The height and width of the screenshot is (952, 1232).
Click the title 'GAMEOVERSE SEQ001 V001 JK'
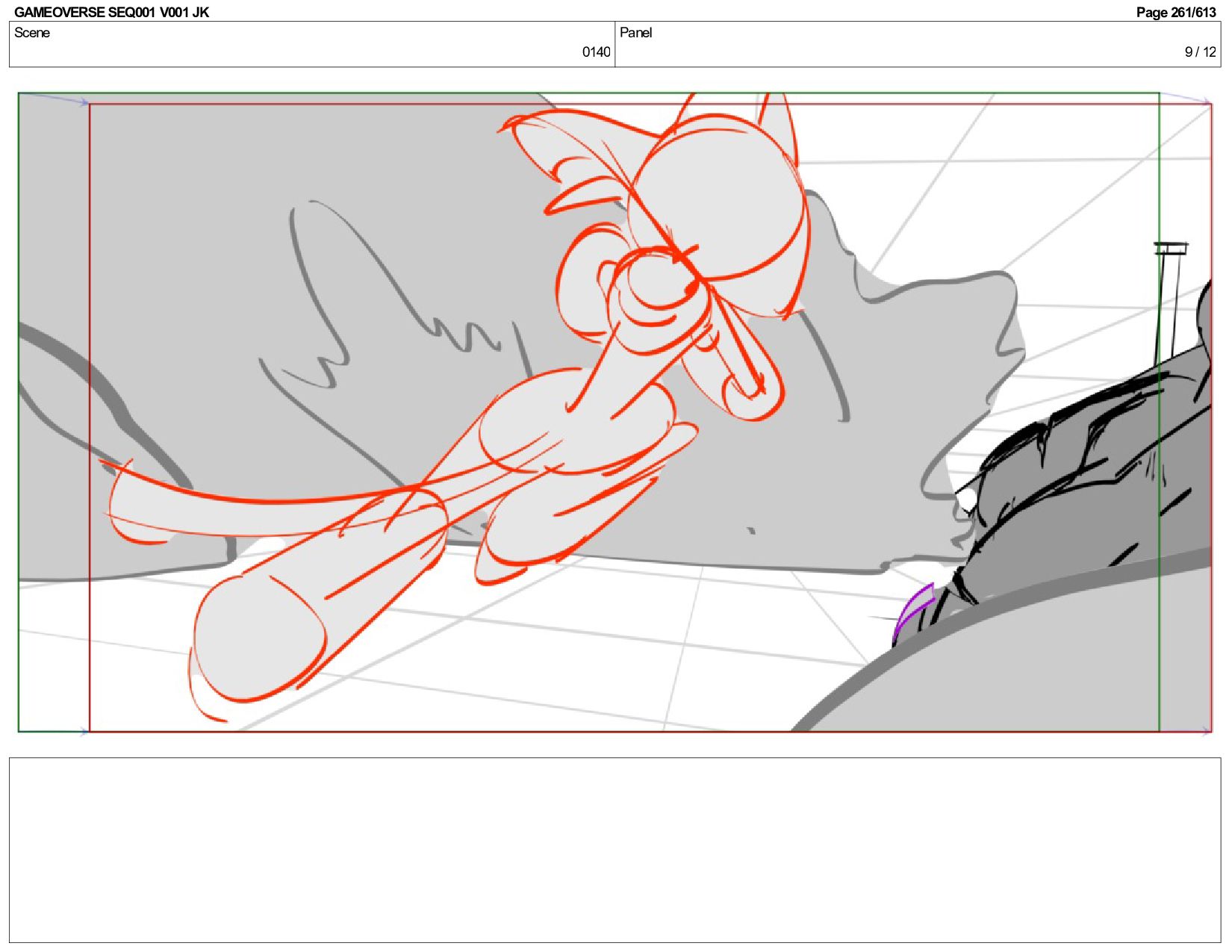pyautogui.click(x=111, y=12)
